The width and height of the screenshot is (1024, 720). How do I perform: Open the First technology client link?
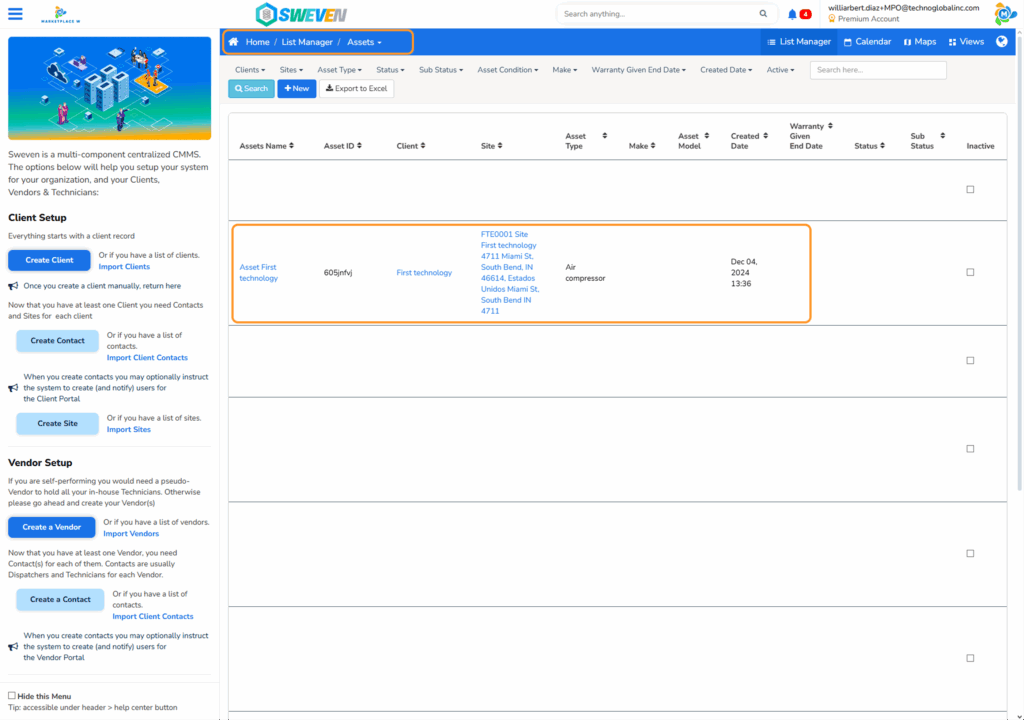424,272
